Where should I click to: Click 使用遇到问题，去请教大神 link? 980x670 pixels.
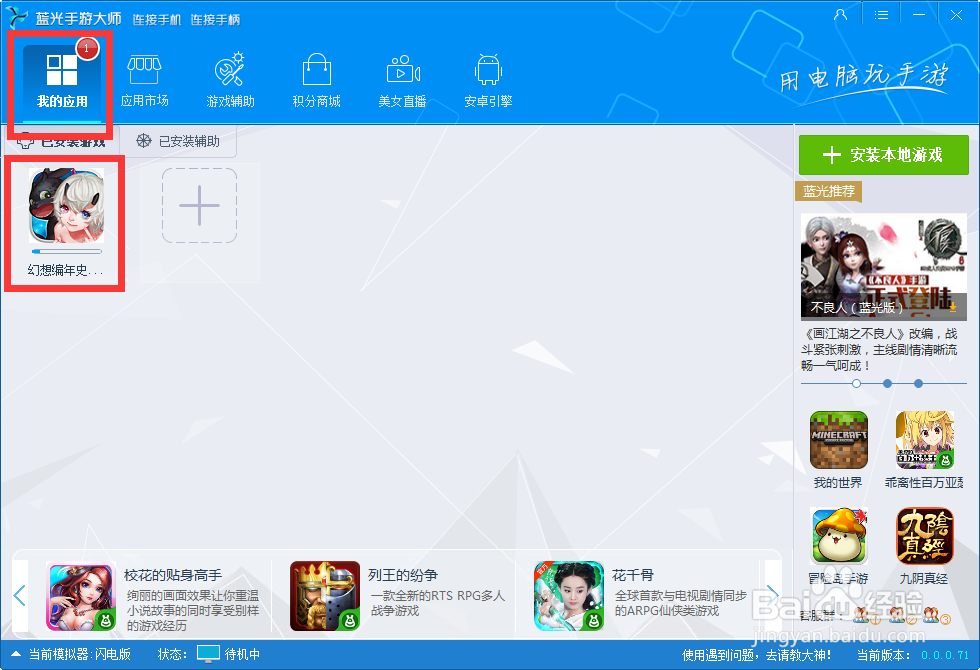[756, 655]
